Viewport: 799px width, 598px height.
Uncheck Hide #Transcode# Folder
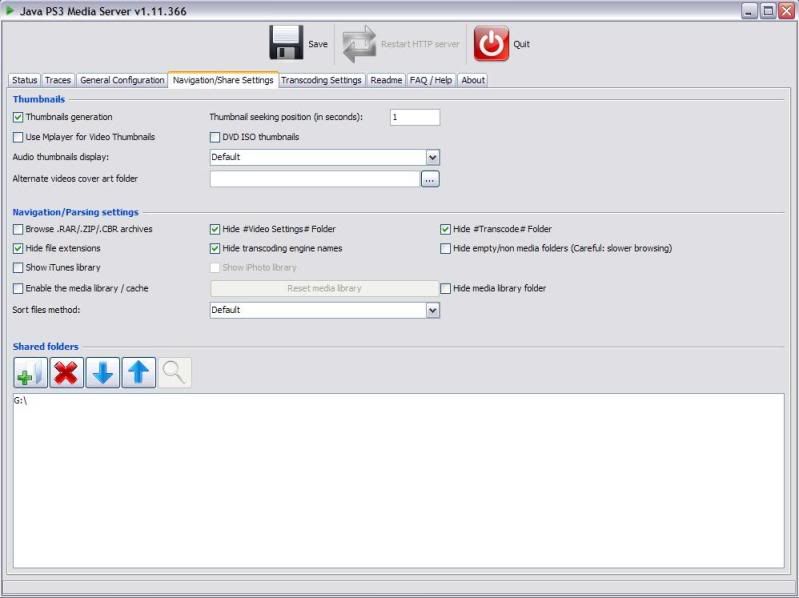(445, 229)
